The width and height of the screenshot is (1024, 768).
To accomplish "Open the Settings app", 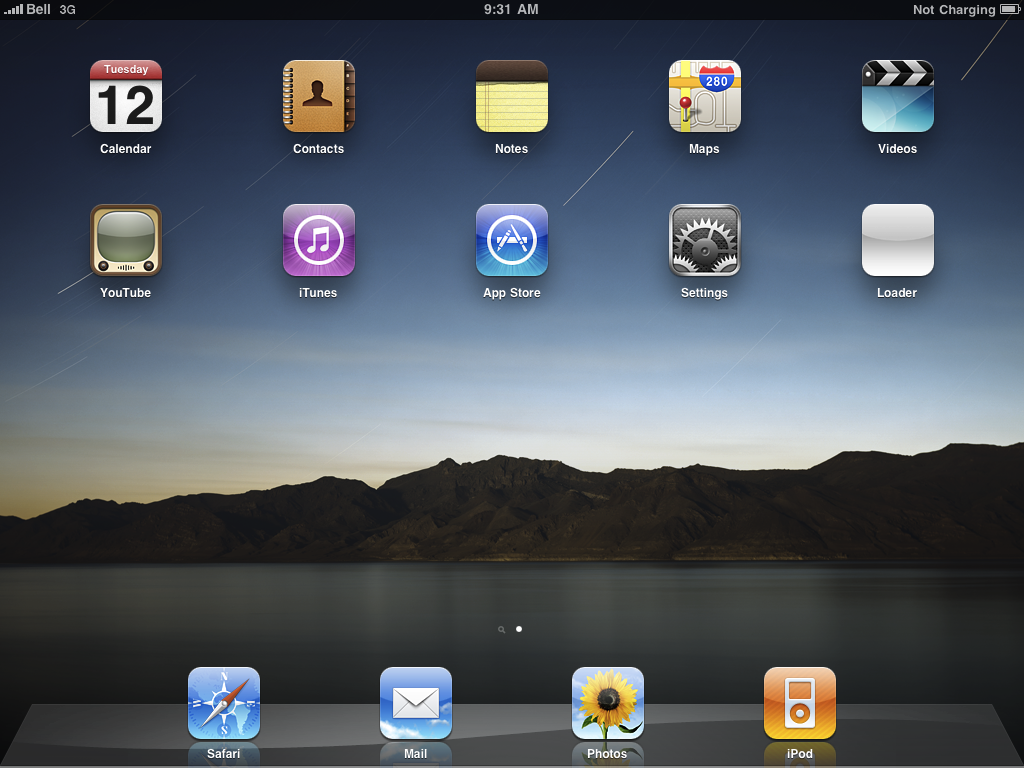I will pyautogui.click(x=705, y=240).
